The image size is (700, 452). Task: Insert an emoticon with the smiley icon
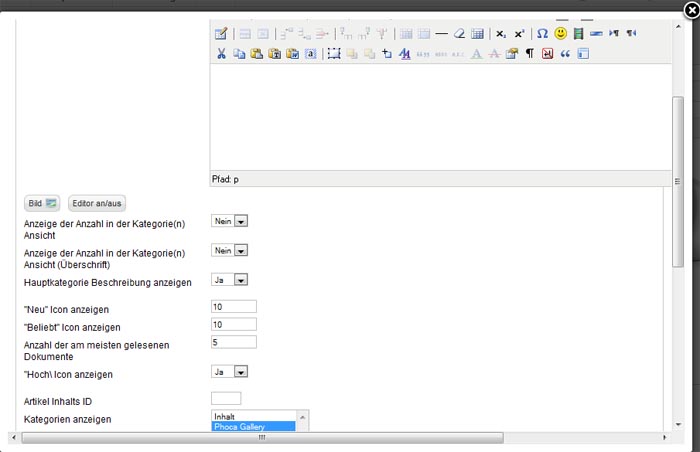[x=561, y=33]
